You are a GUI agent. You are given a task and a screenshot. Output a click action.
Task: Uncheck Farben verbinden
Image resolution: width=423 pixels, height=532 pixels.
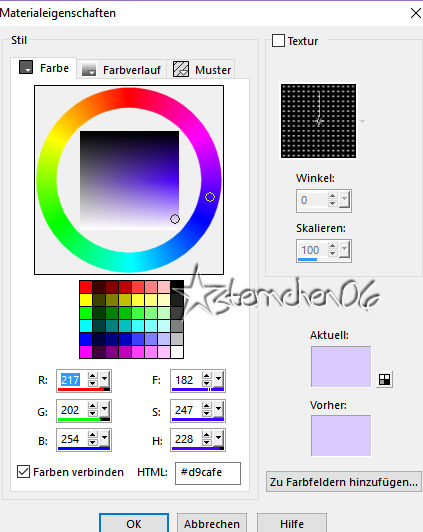coord(23,472)
